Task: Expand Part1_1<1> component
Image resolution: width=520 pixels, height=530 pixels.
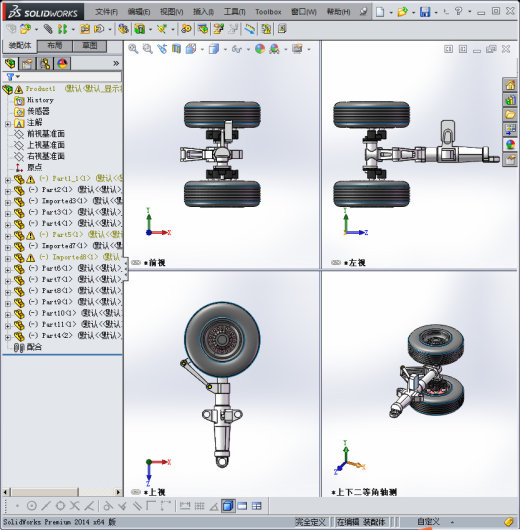Action: [x=7, y=180]
